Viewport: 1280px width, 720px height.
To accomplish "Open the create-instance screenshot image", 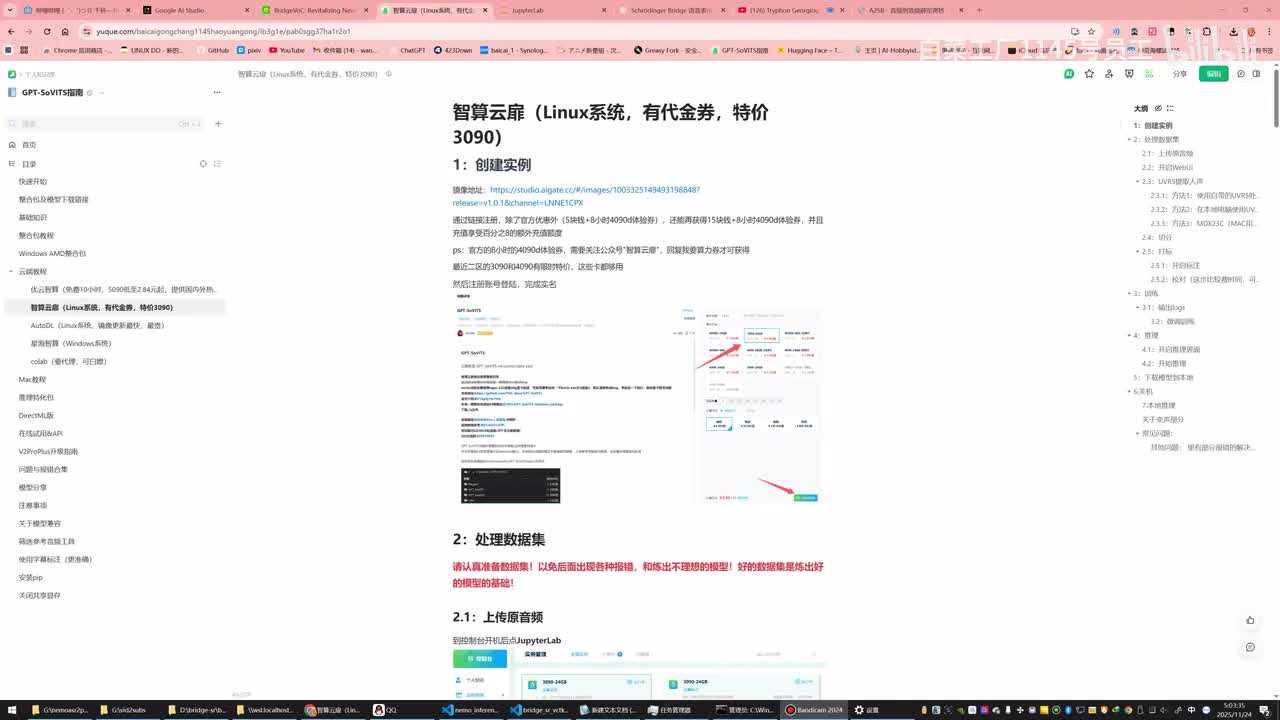I will point(639,399).
